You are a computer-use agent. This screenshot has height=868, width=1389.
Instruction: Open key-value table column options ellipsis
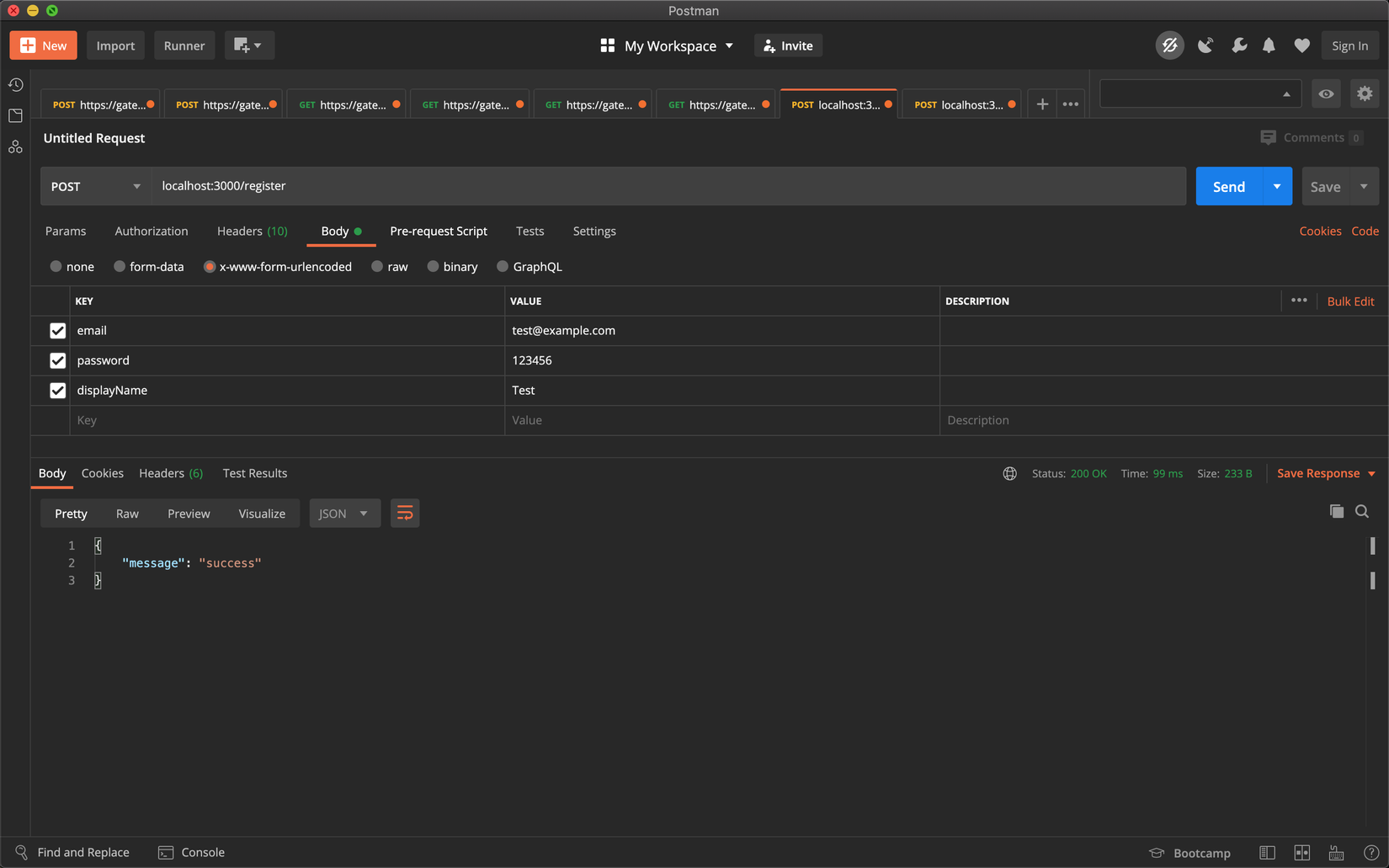[x=1299, y=301]
